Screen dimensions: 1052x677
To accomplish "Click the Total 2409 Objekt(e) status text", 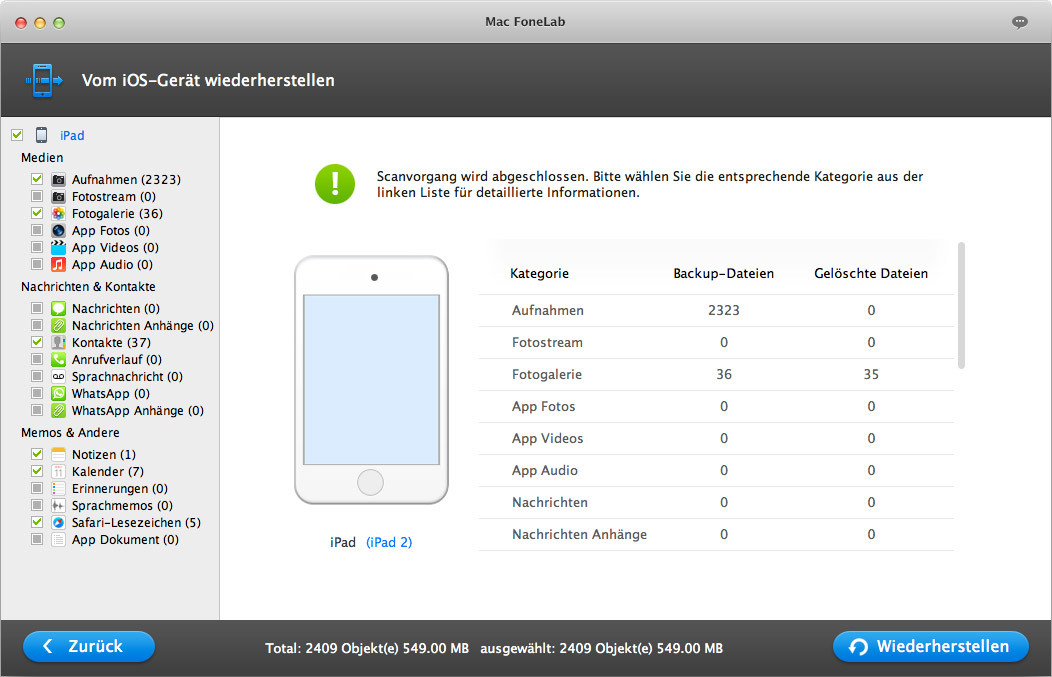I will tap(367, 648).
